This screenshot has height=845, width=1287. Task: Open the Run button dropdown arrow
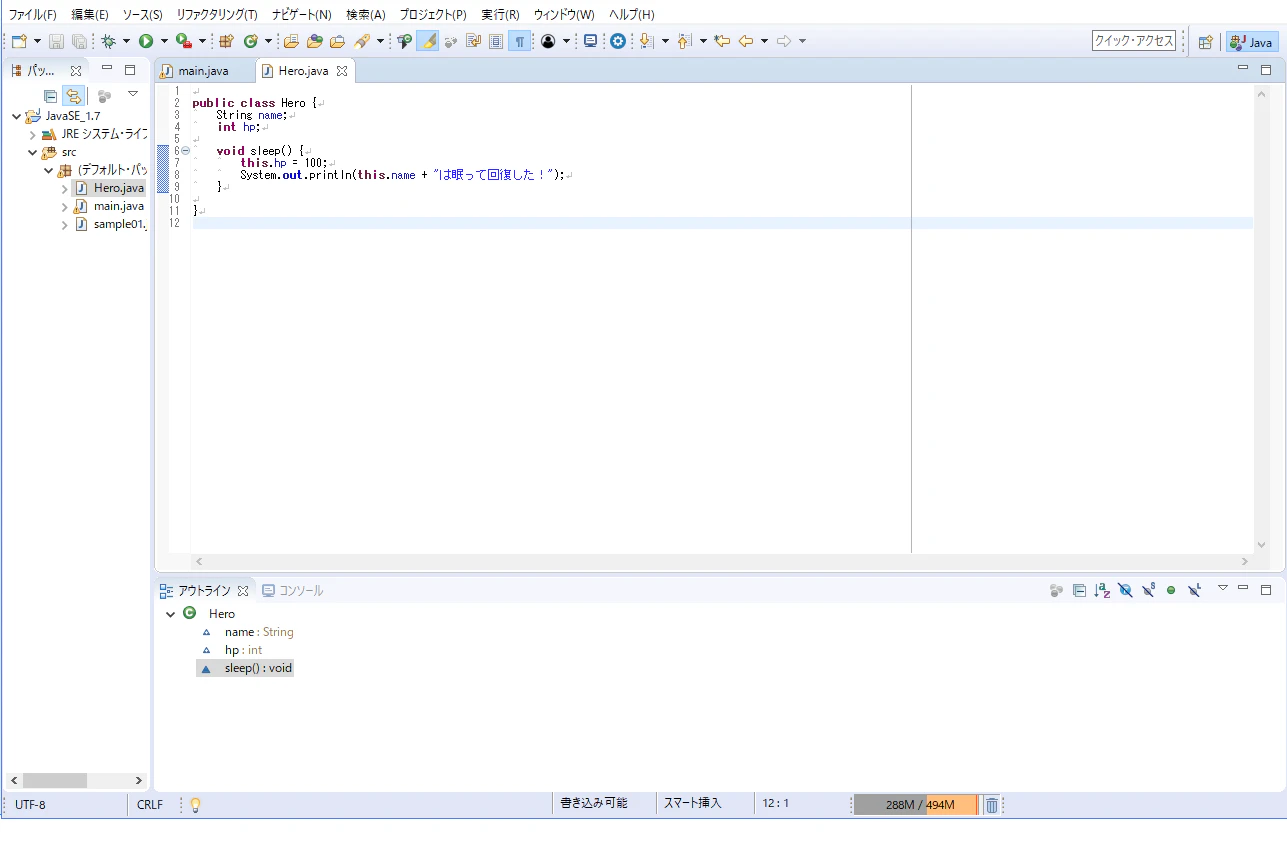(164, 41)
